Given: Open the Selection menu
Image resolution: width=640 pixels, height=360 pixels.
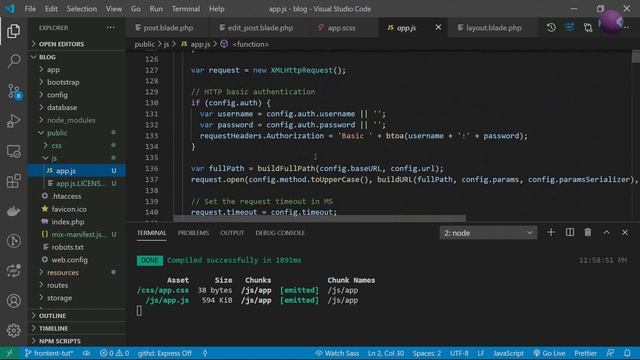Looking at the screenshot, I should click(x=82, y=9).
